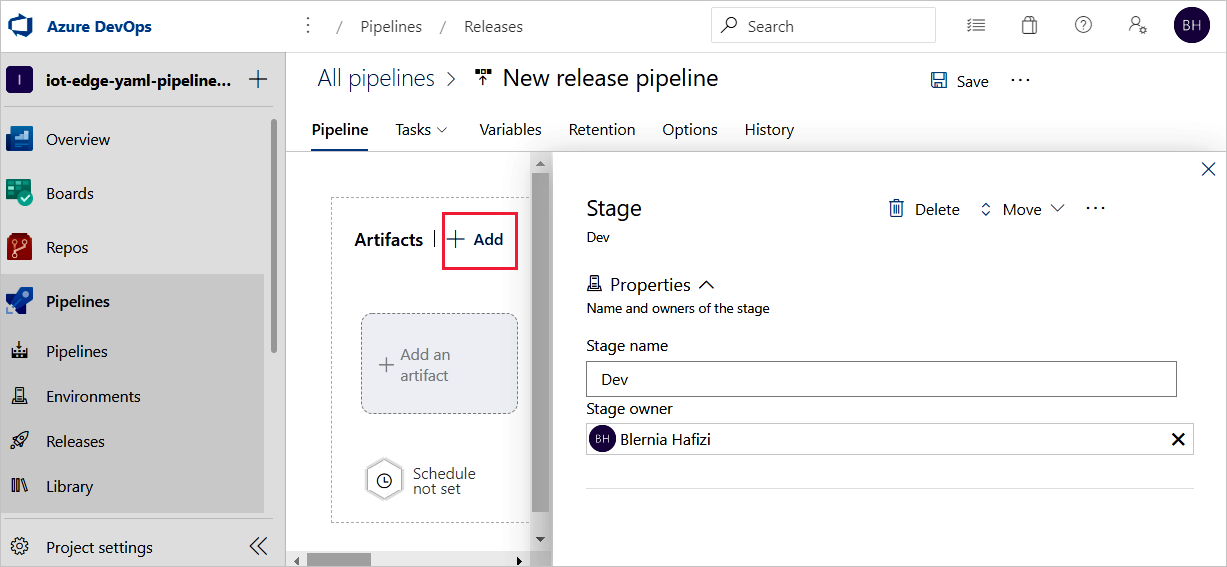Open User settings icon in header
The height and width of the screenshot is (567, 1227).
coord(1137,26)
